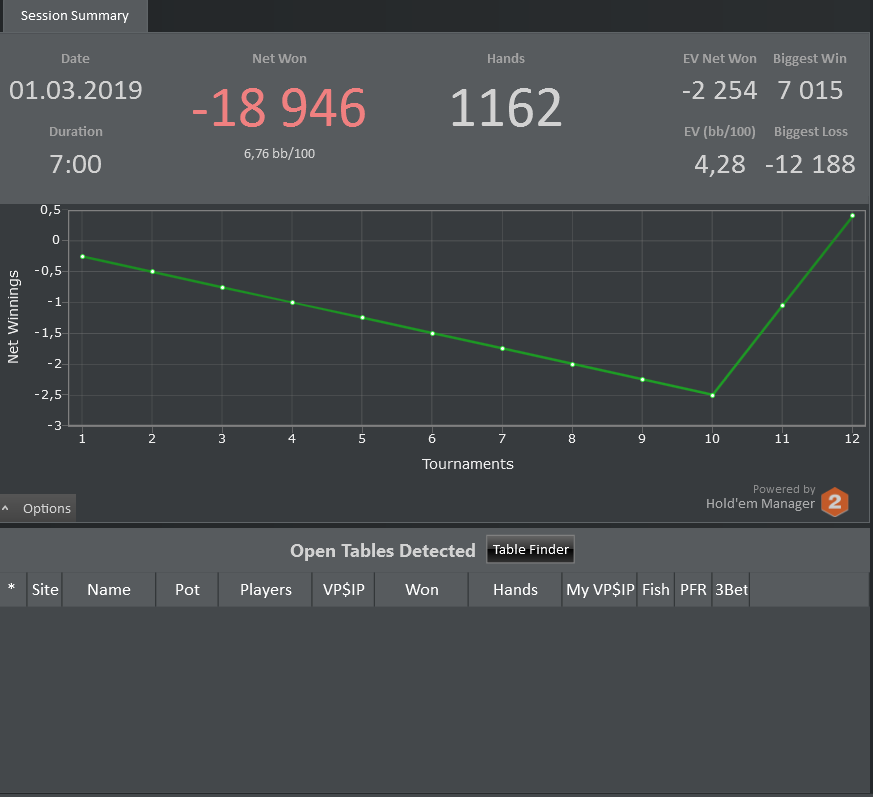Sort tables by the Site column
This screenshot has width=873, height=797.
click(45, 589)
